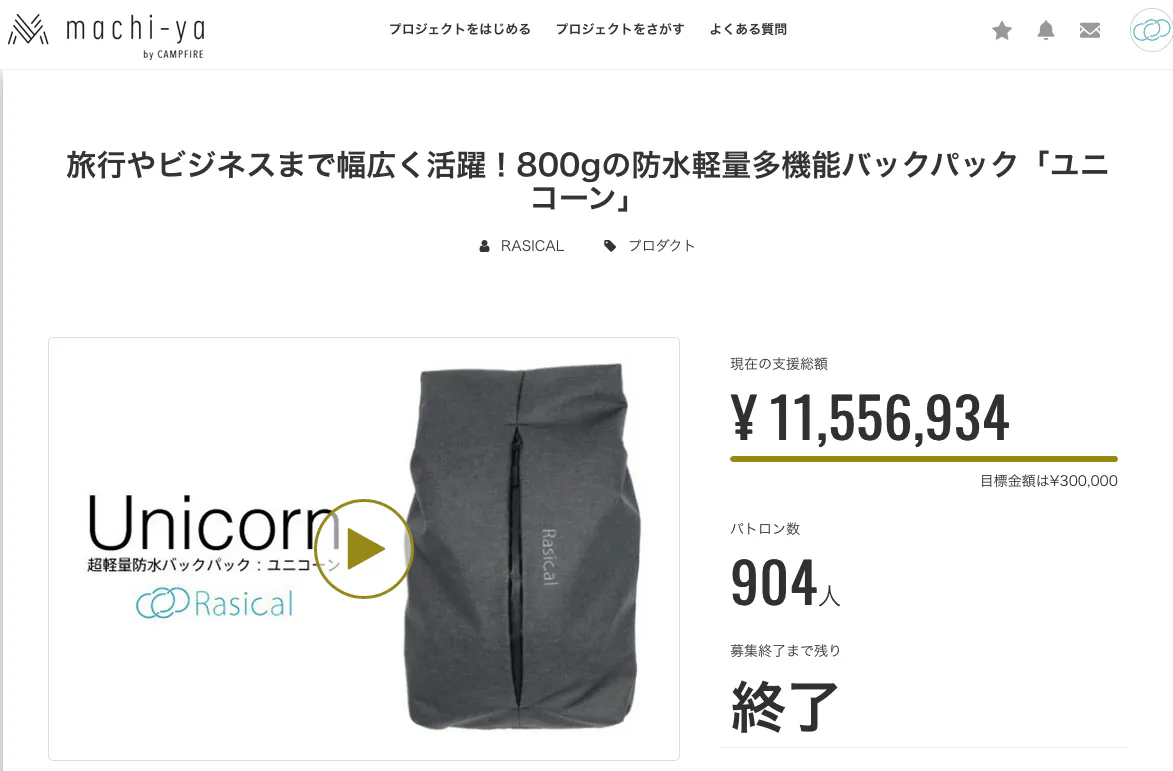Screen dimensions: 1173x771
Task: Click the person icon beside RASICAL
Action: 484,246
